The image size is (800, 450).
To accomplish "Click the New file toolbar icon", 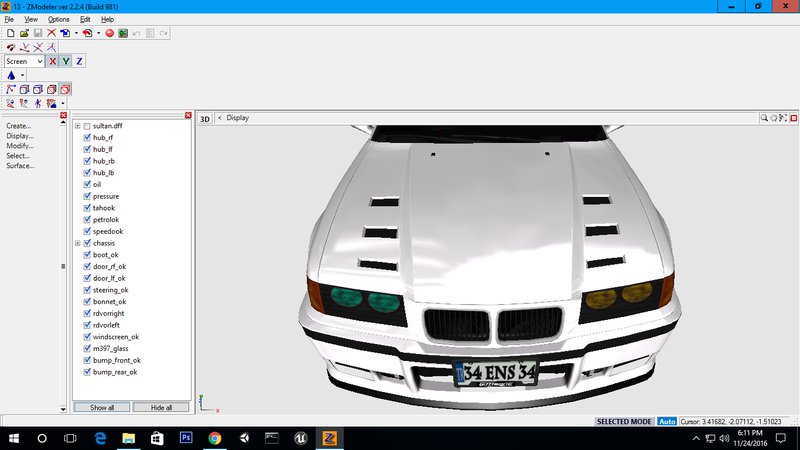I will click(x=10, y=33).
